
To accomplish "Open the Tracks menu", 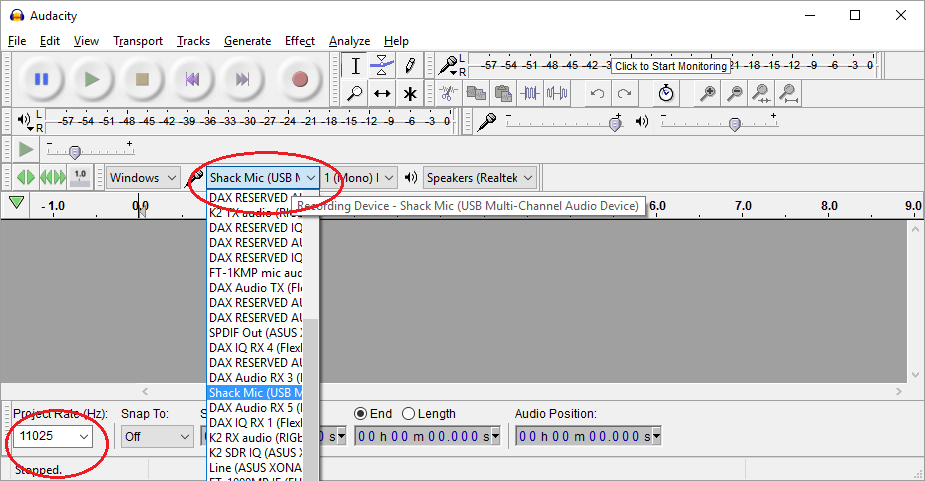I will coord(193,41).
